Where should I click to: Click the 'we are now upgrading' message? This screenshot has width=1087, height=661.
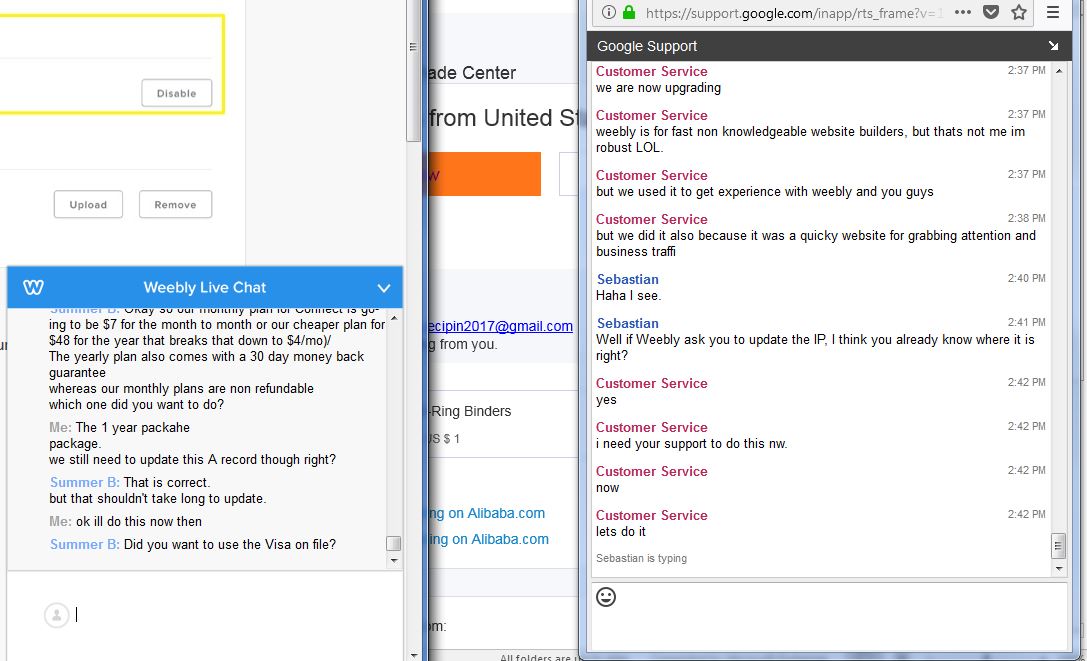[x=659, y=87]
